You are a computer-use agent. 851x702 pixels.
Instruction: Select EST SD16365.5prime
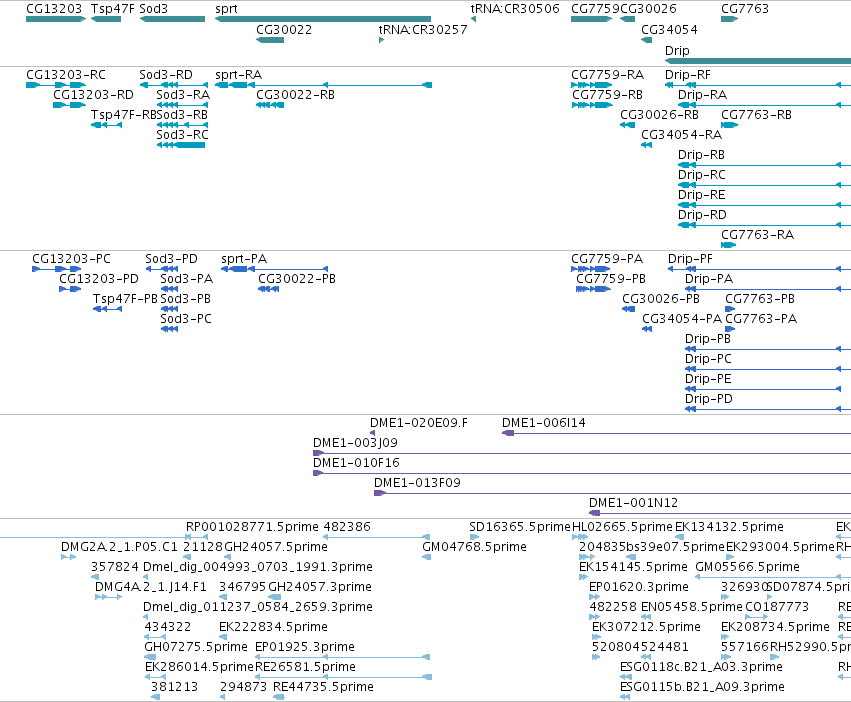point(520,527)
